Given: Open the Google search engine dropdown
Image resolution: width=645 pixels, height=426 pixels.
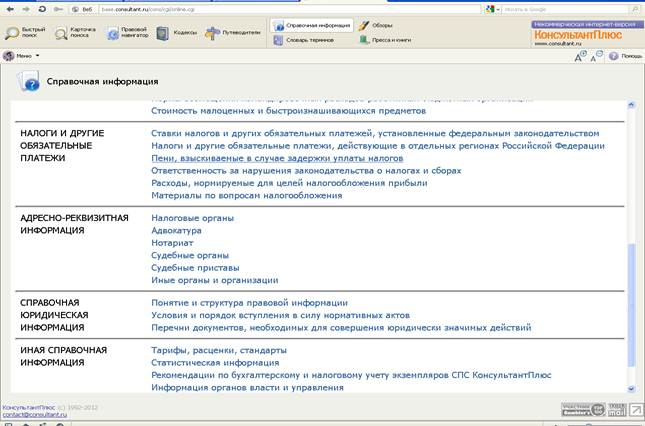Looking at the screenshot, I should click(x=492, y=9).
